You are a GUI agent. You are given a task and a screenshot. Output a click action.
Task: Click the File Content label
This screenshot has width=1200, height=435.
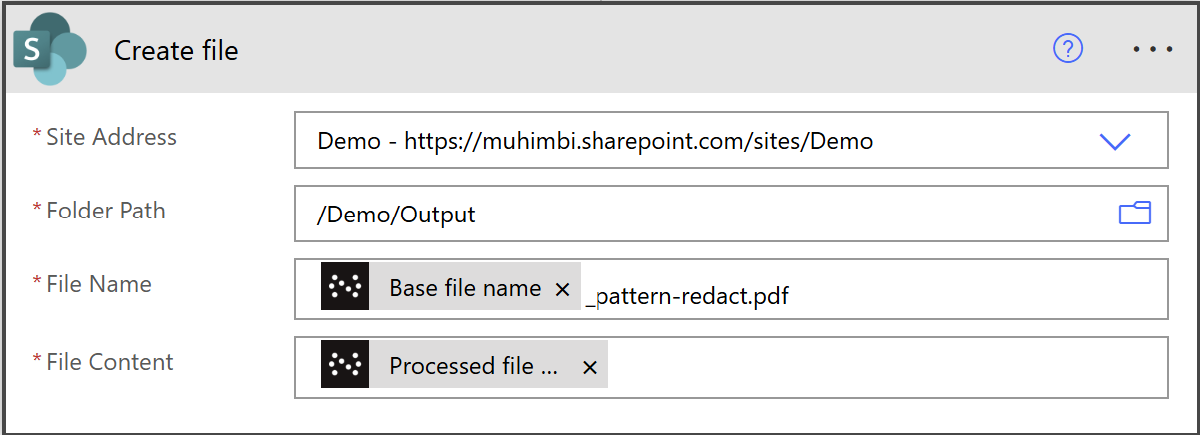point(110,362)
